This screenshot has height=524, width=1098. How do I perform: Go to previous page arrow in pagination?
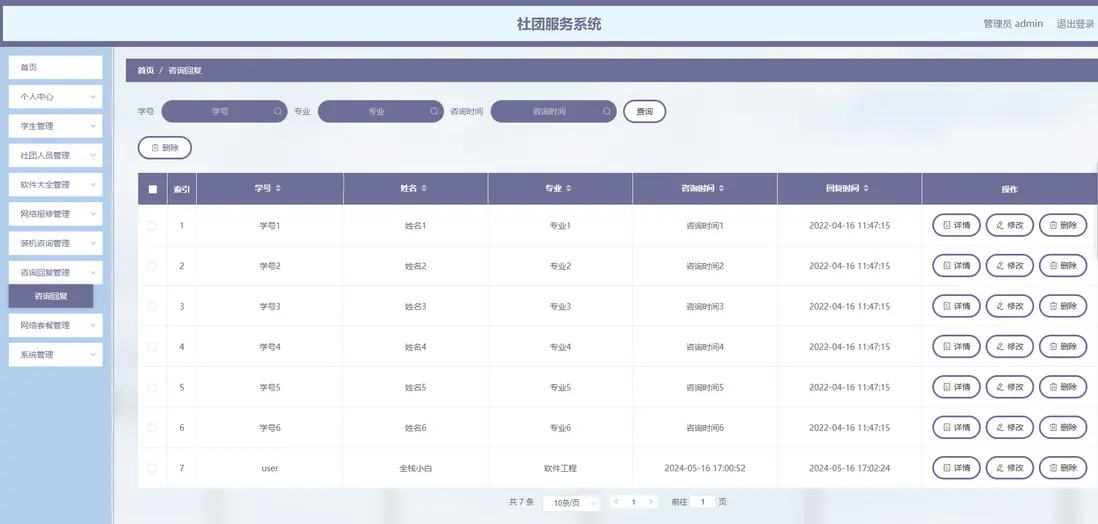[x=616, y=502]
